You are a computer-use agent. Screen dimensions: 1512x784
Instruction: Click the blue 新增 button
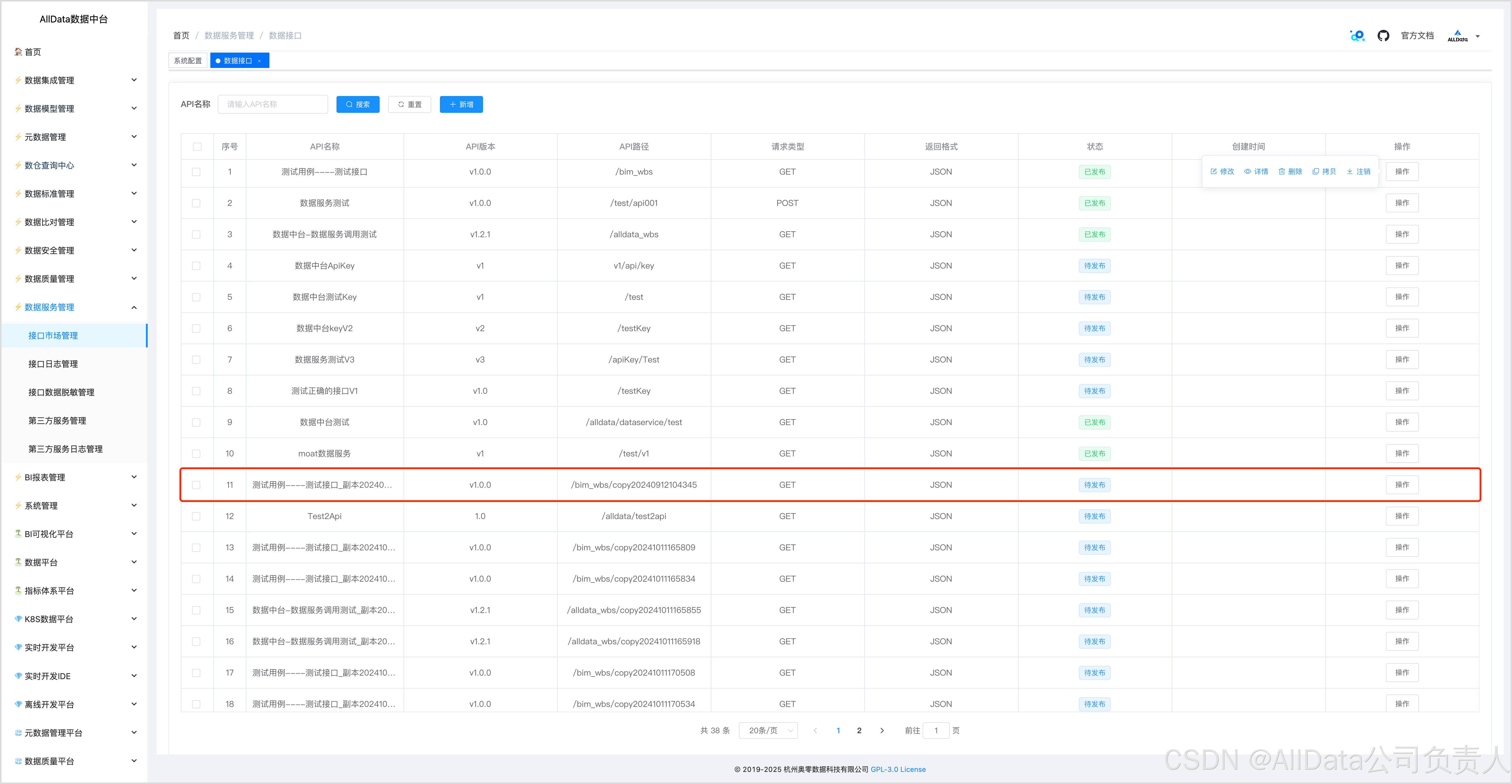[x=461, y=105]
